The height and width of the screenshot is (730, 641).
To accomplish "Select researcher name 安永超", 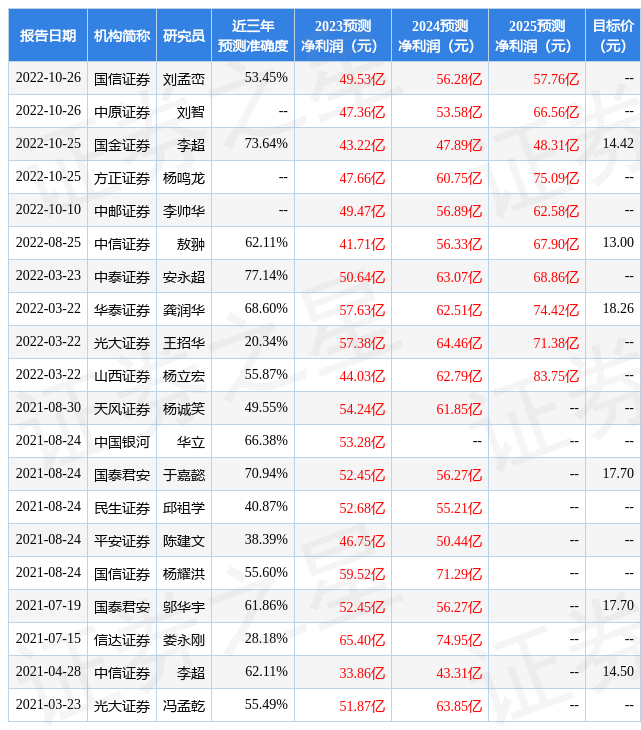I will point(184,277).
